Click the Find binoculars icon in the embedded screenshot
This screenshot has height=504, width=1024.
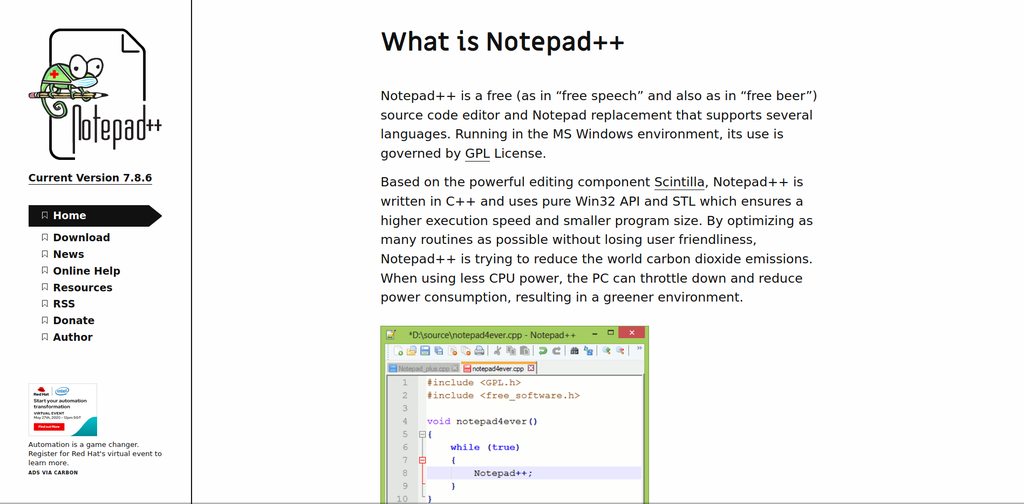tap(575, 351)
